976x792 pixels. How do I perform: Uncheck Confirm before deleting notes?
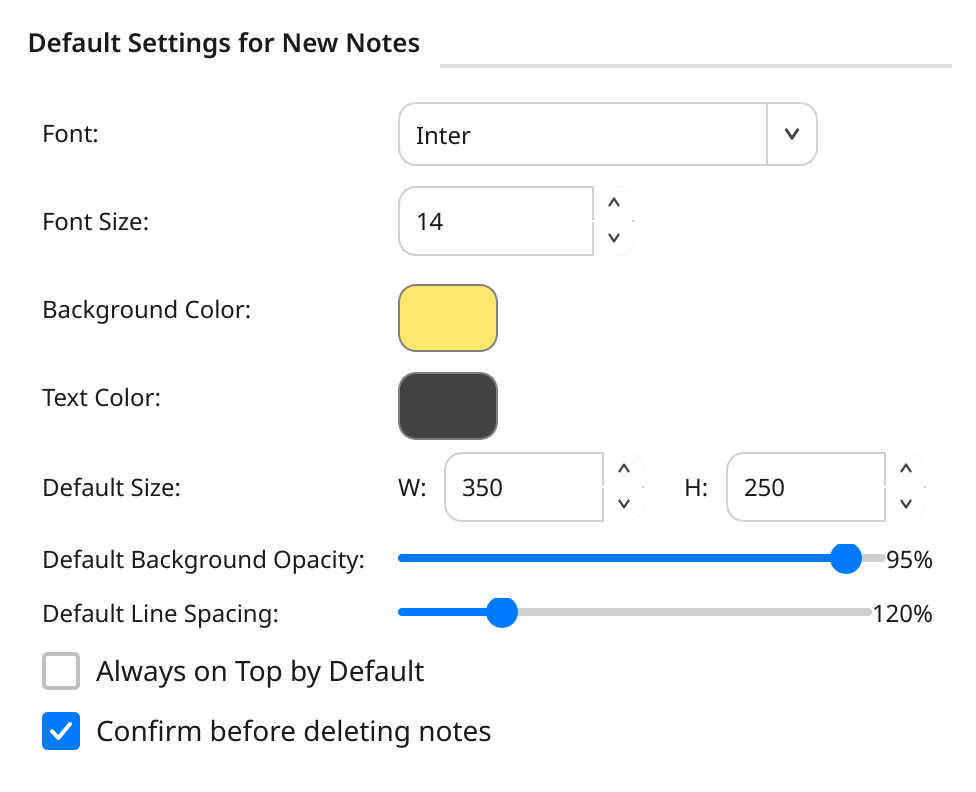61,731
